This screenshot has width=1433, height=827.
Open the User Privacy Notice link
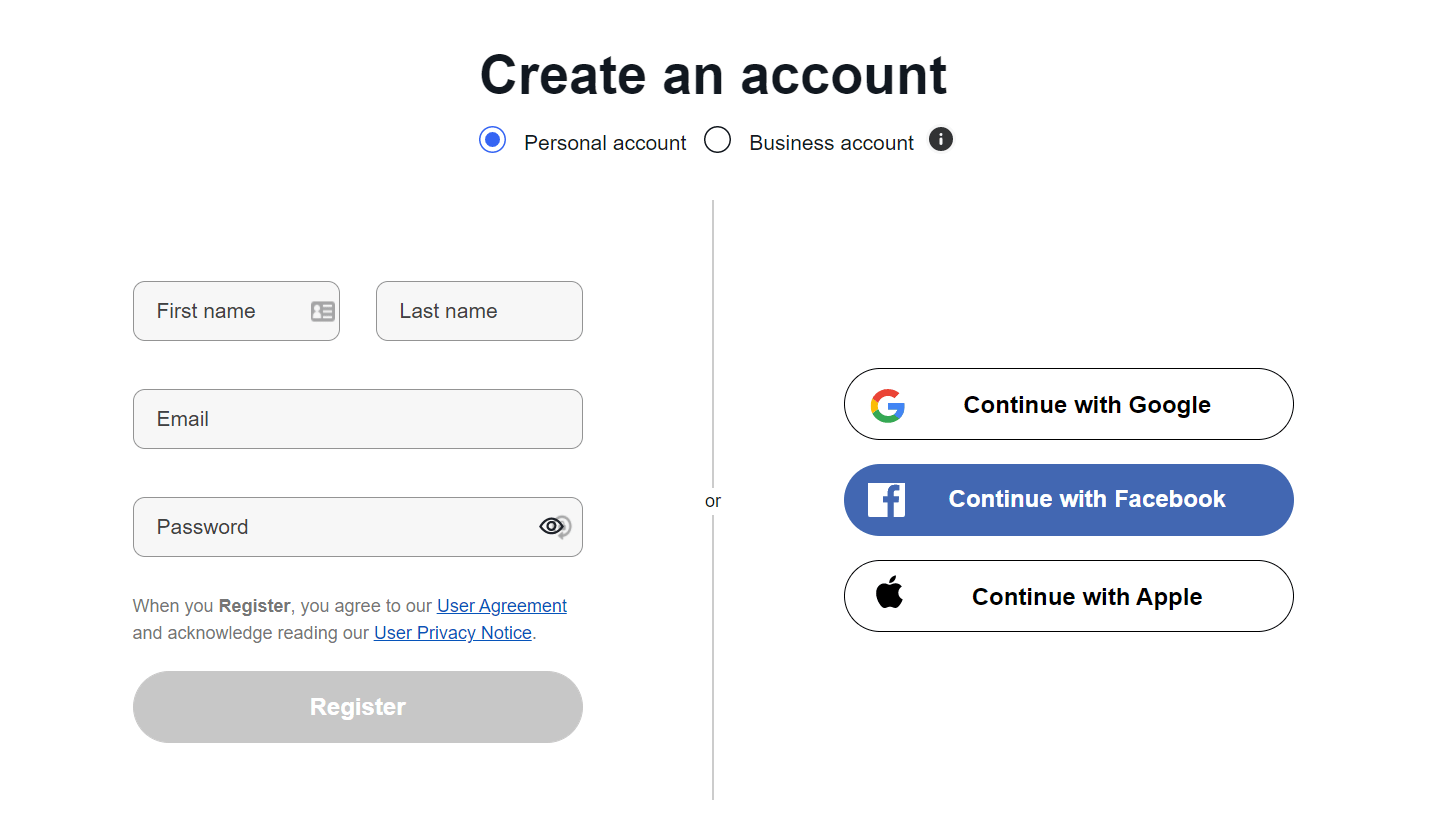point(453,633)
